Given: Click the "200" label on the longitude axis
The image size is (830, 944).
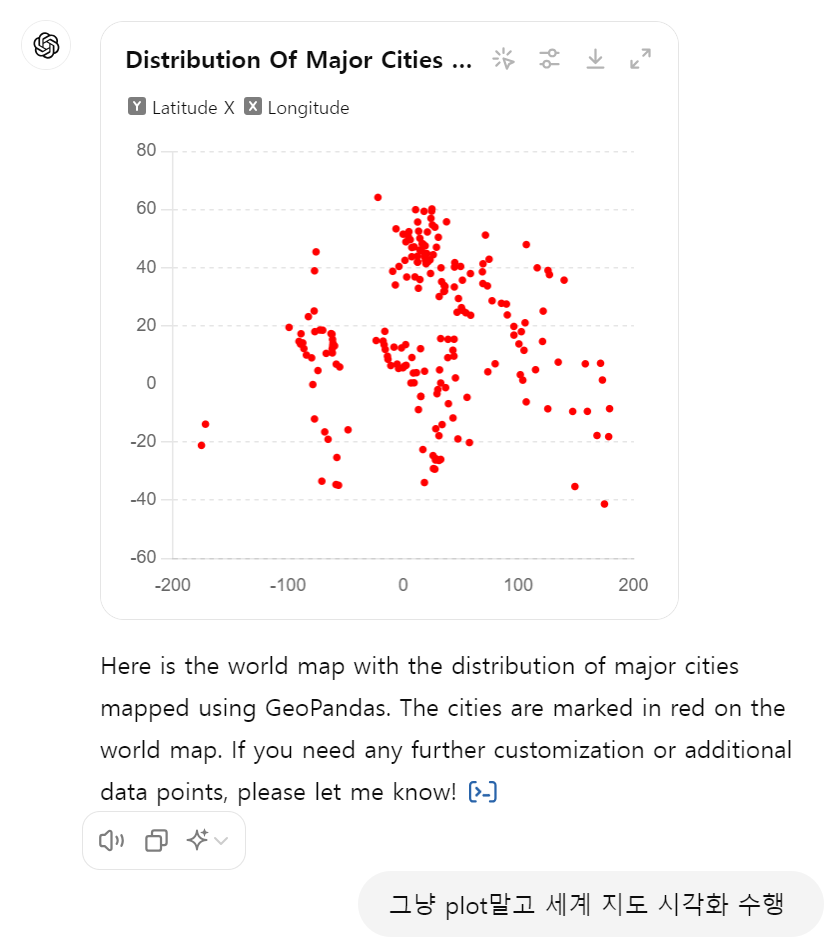Looking at the screenshot, I should [x=633, y=585].
